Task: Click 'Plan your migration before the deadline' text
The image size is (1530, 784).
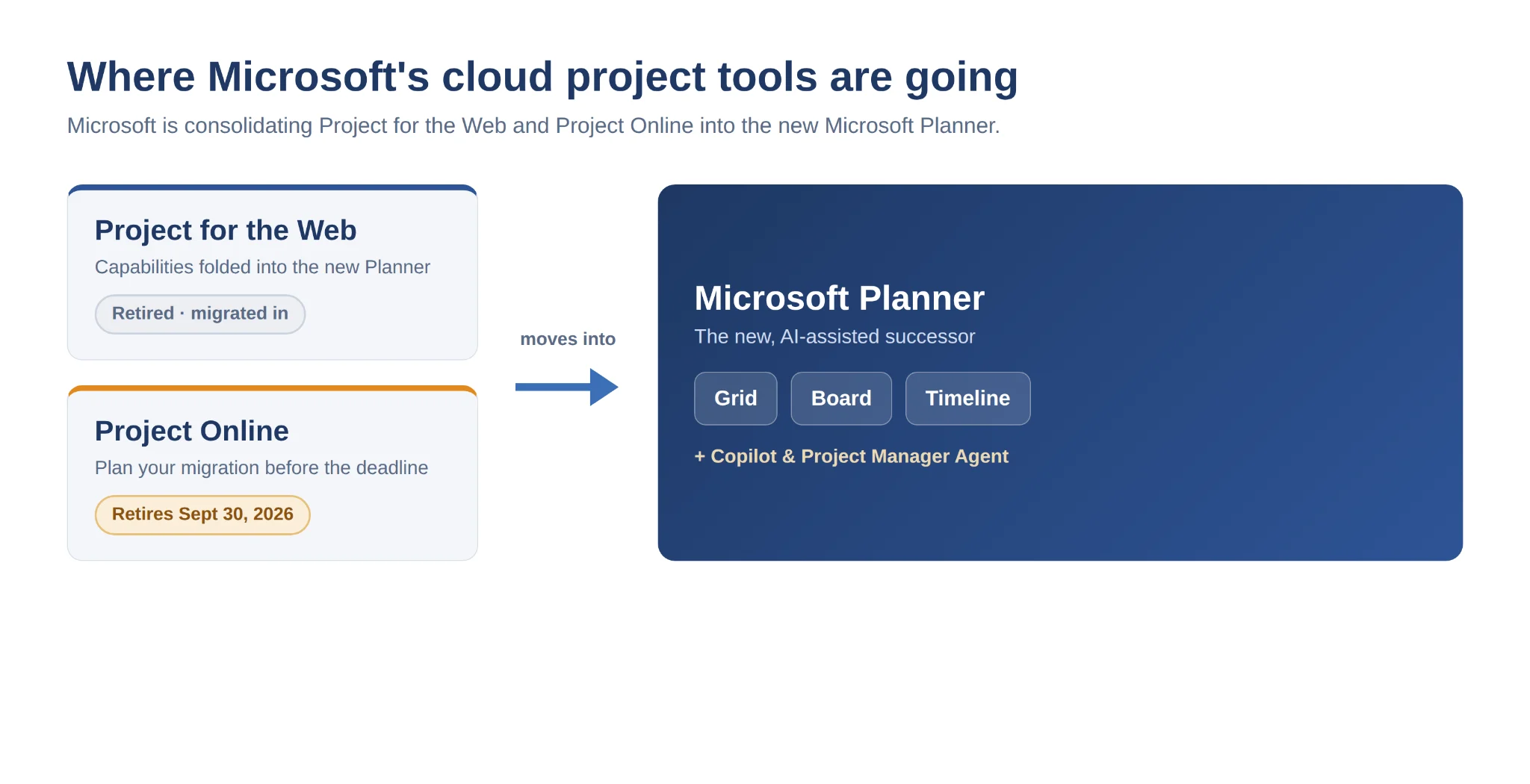Action: 261,468
